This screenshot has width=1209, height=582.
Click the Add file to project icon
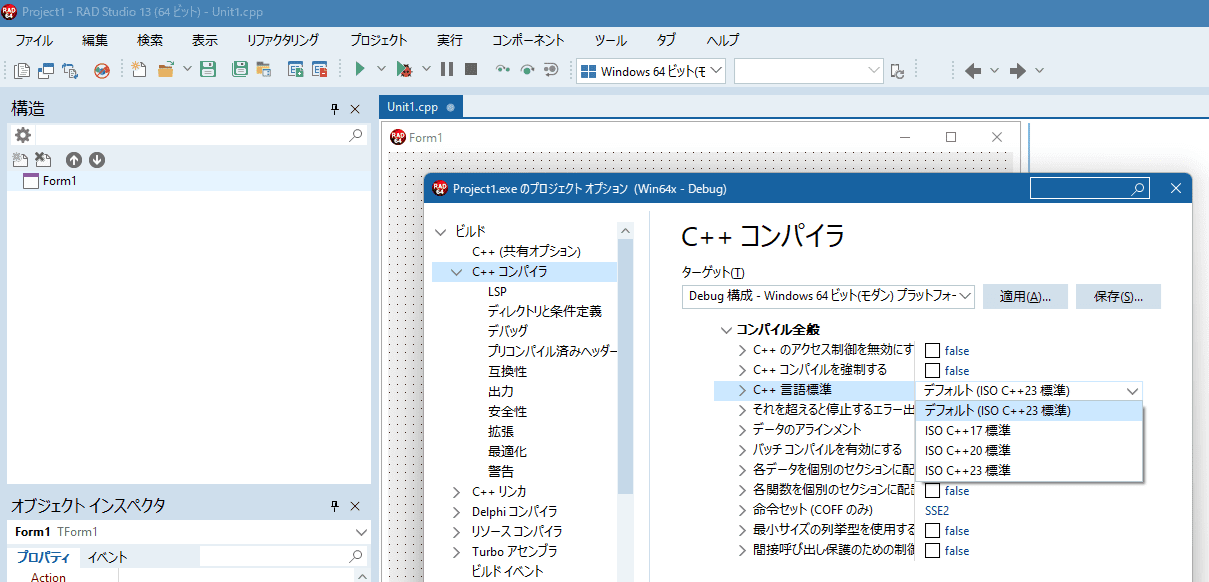(296, 70)
